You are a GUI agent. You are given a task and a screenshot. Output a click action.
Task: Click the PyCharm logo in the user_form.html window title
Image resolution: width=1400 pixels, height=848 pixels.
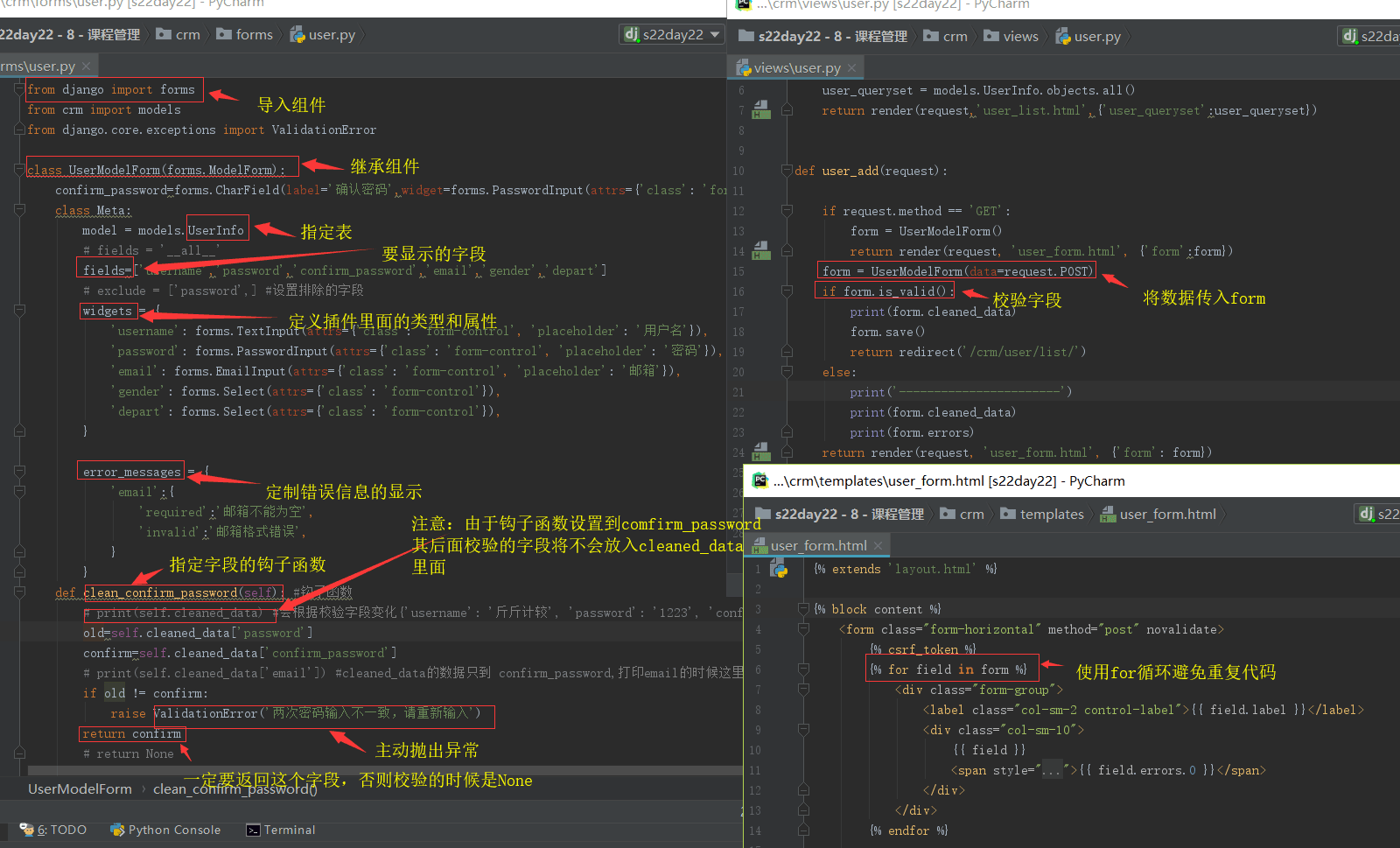coord(759,480)
